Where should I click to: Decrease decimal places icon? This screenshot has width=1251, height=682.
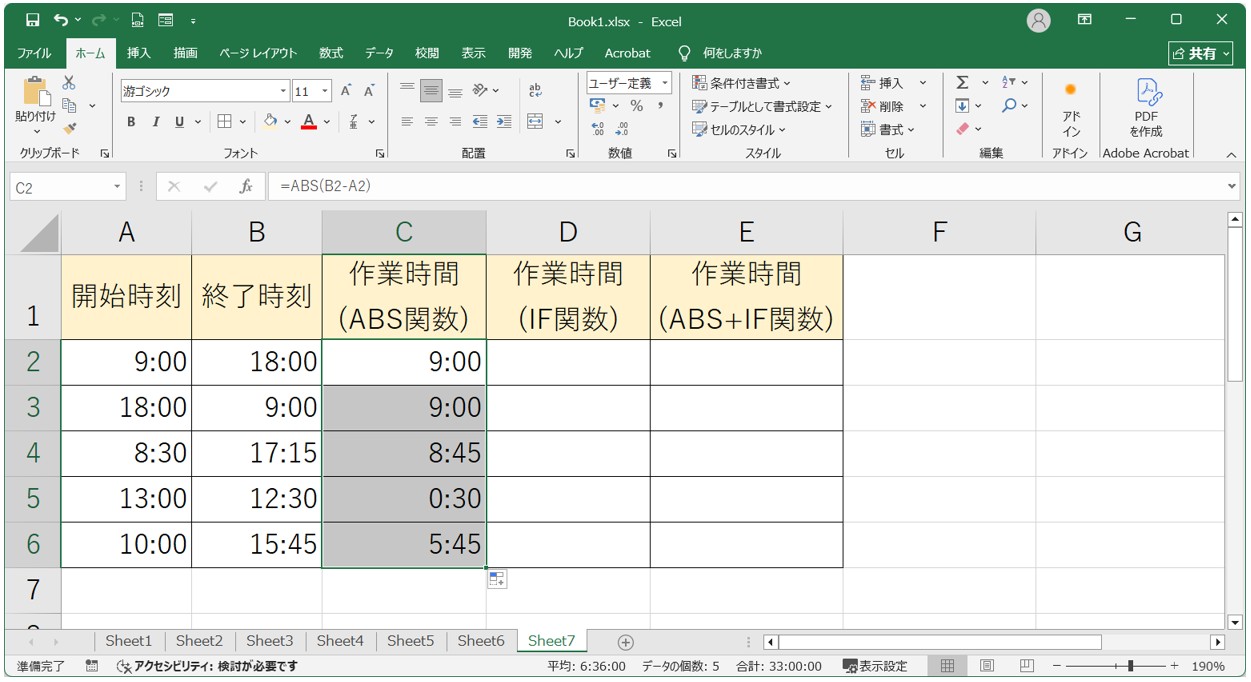point(622,129)
